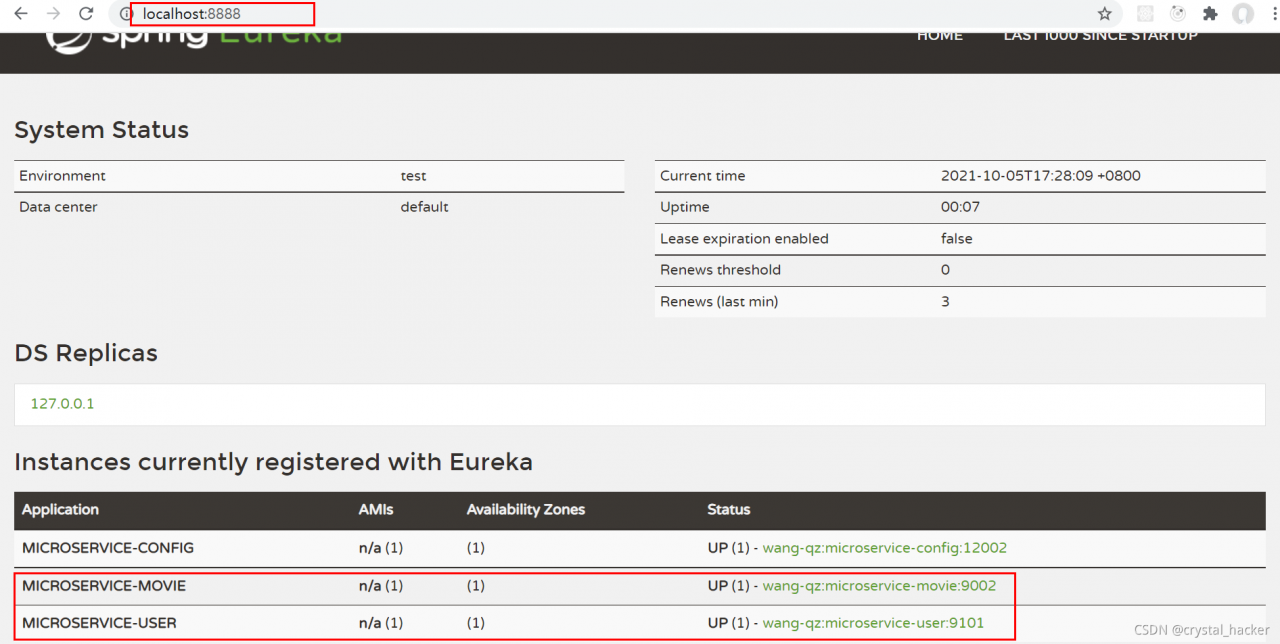Click n/a (1) AMIs cell for MICROSERVICE-USER
The width and height of the screenshot is (1280, 644).
coord(381,623)
